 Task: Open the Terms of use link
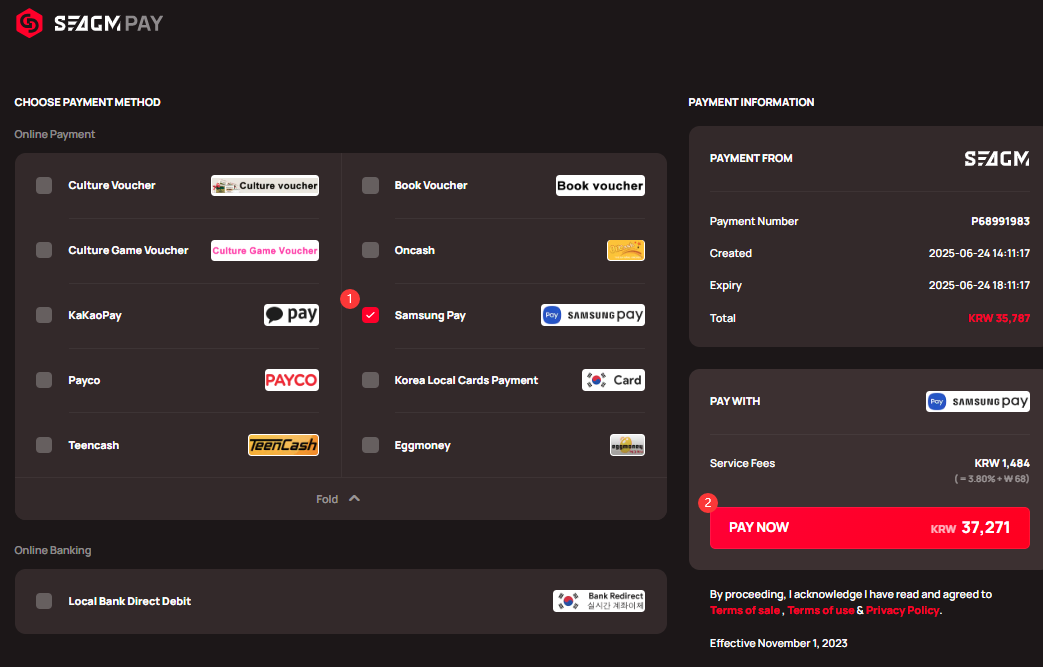(821, 610)
